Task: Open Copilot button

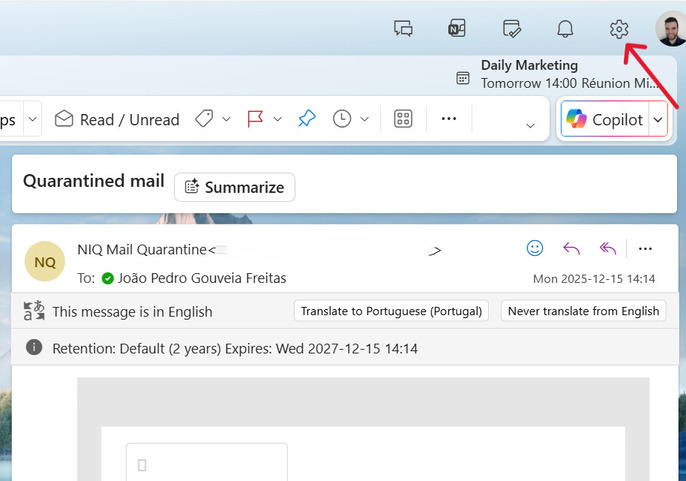Action: pos(605,119)
